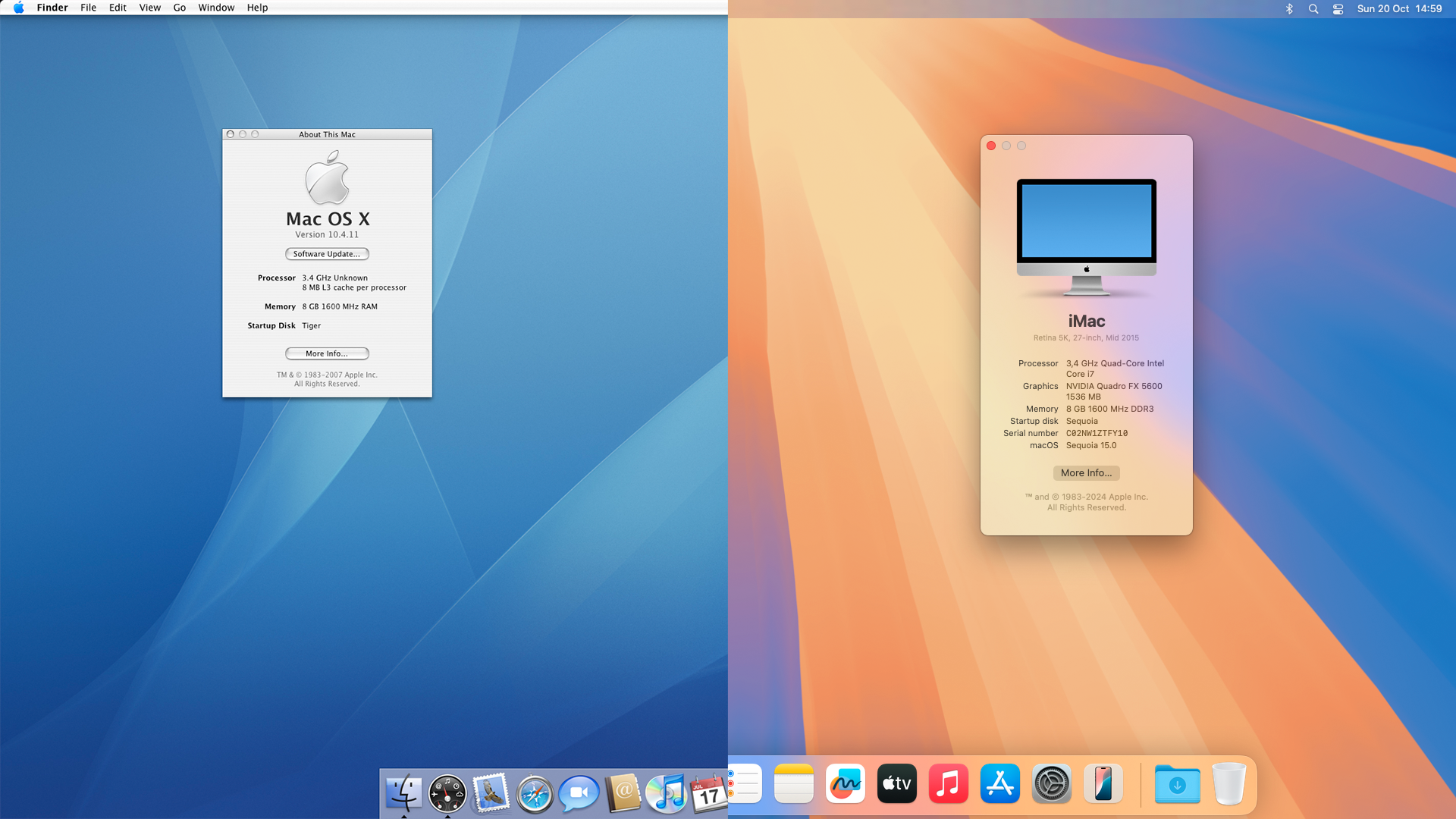Open iChat from the Tiger dock
1456x819 pixels.
[x=579, y=793]
